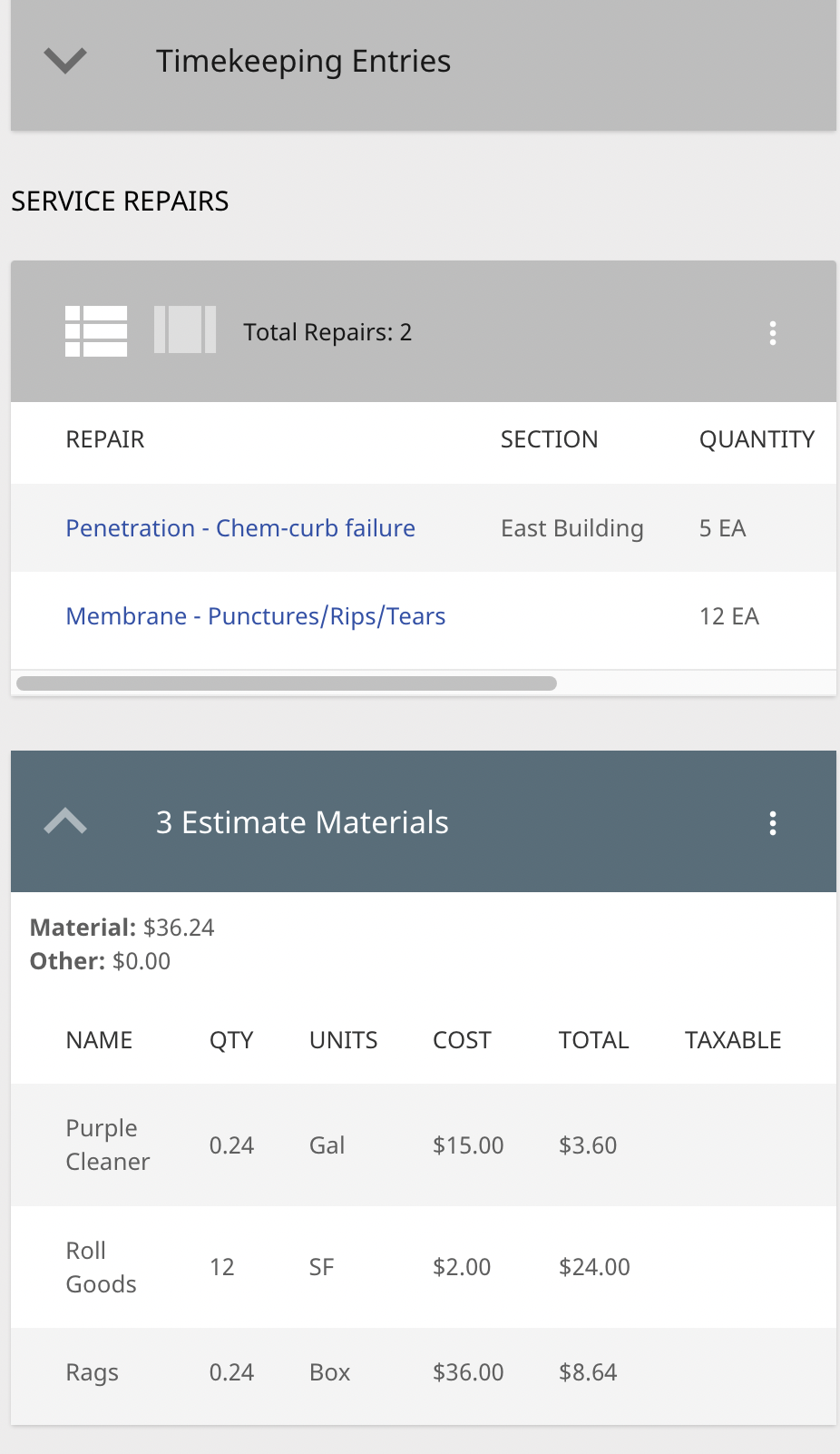
Task: Open Penetration - Chem-curb failure repair
Action: click(240, 528)
